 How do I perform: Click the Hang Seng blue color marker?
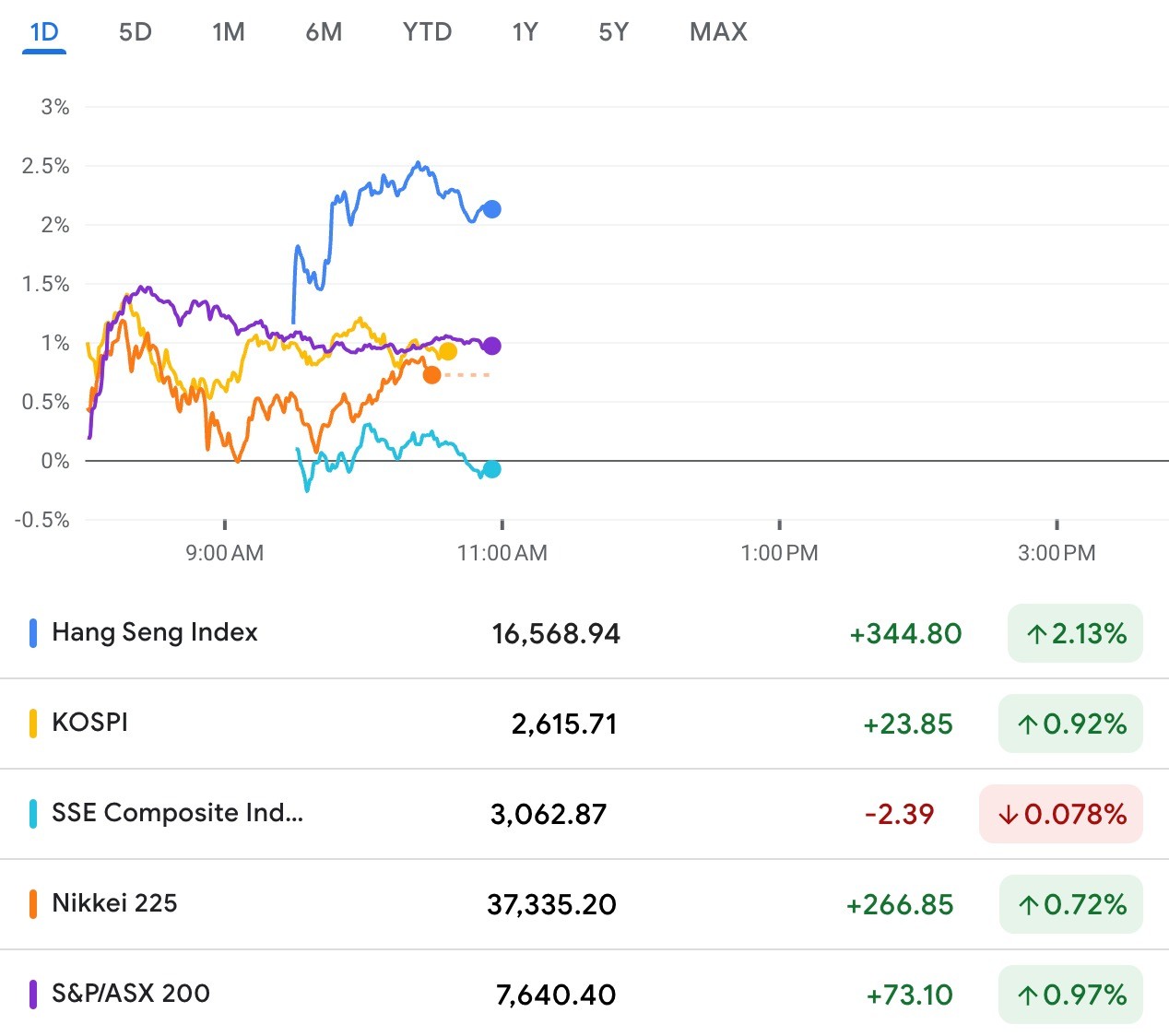click(33, 633)
